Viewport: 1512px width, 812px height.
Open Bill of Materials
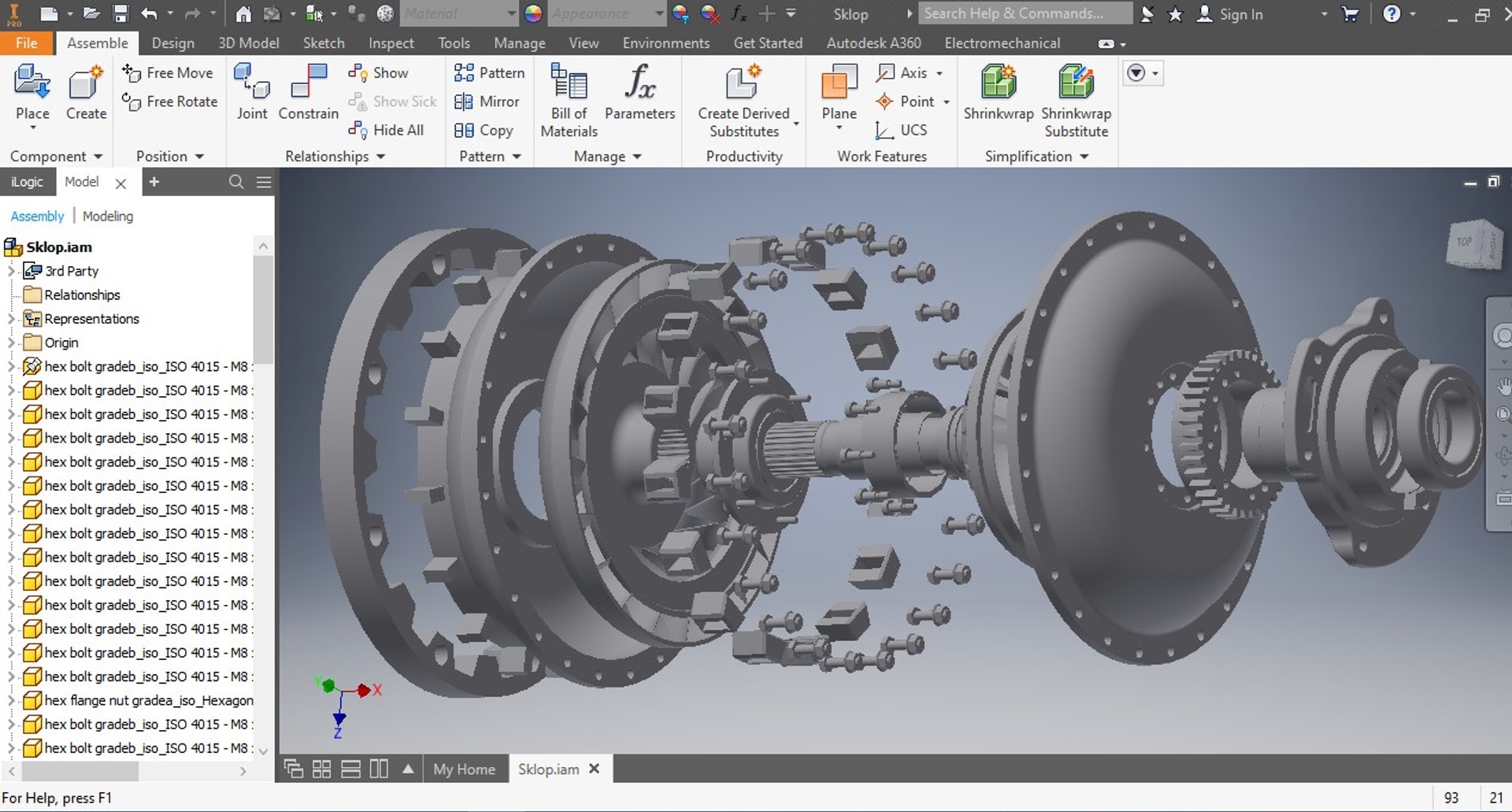tap(569, 101)
